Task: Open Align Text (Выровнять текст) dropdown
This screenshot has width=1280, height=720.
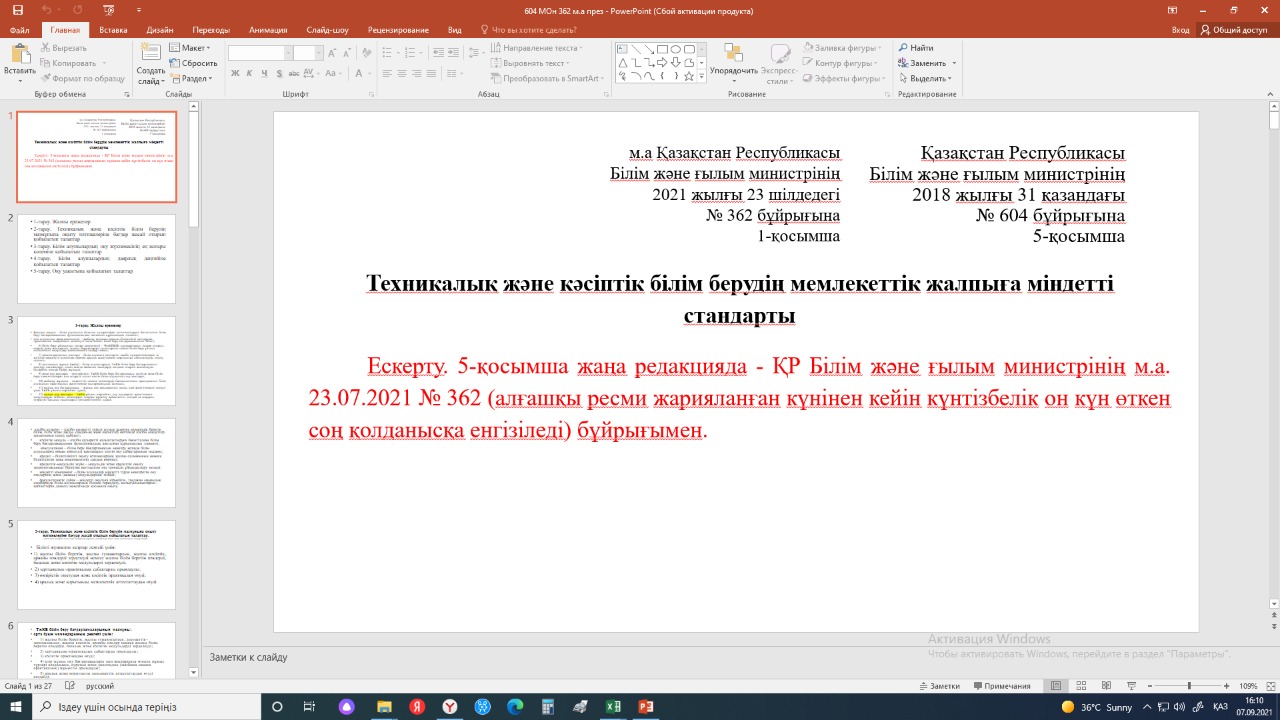Action: click(530, 63)
